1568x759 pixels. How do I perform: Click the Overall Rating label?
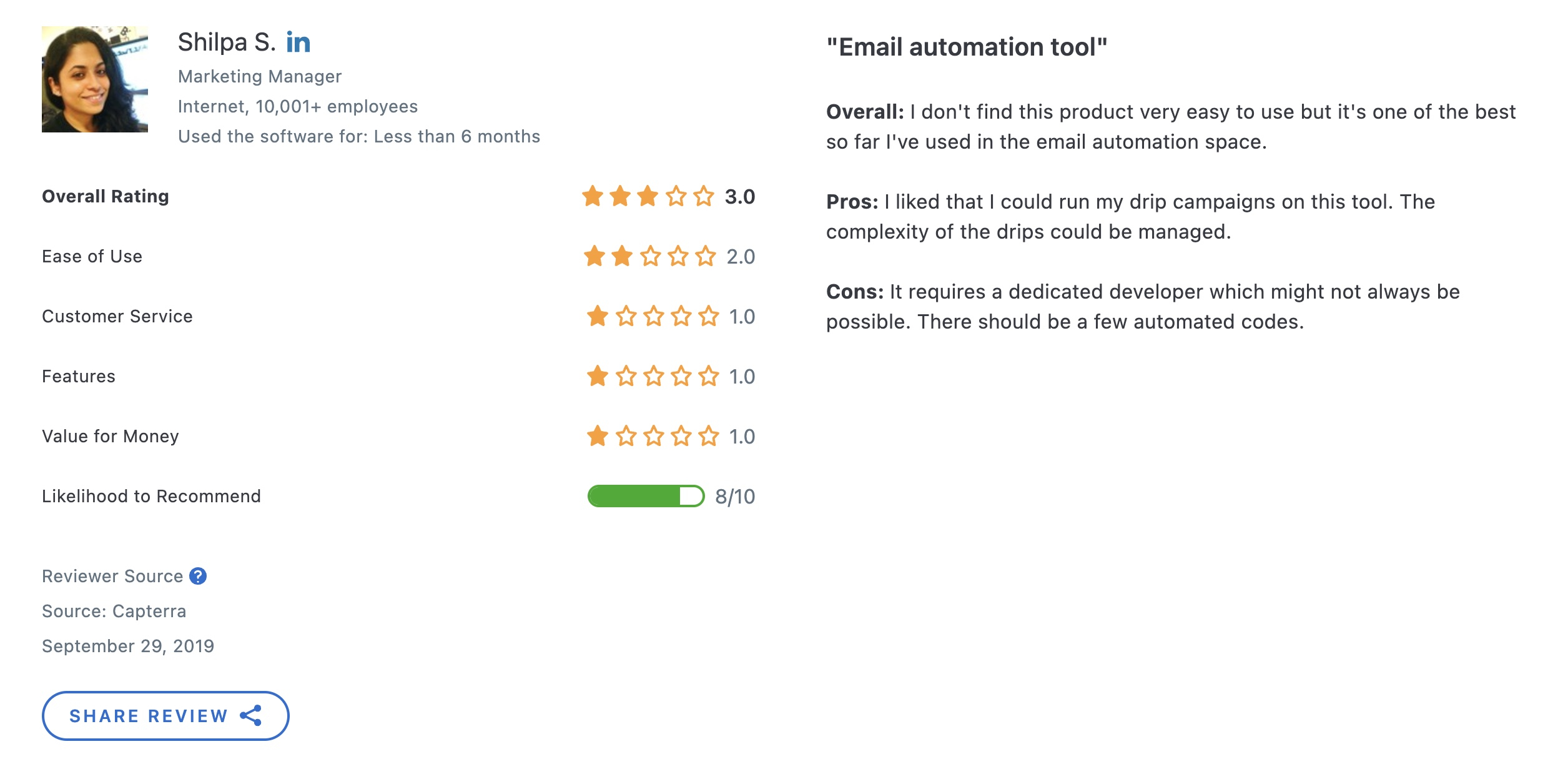click(x=105, y=196)
